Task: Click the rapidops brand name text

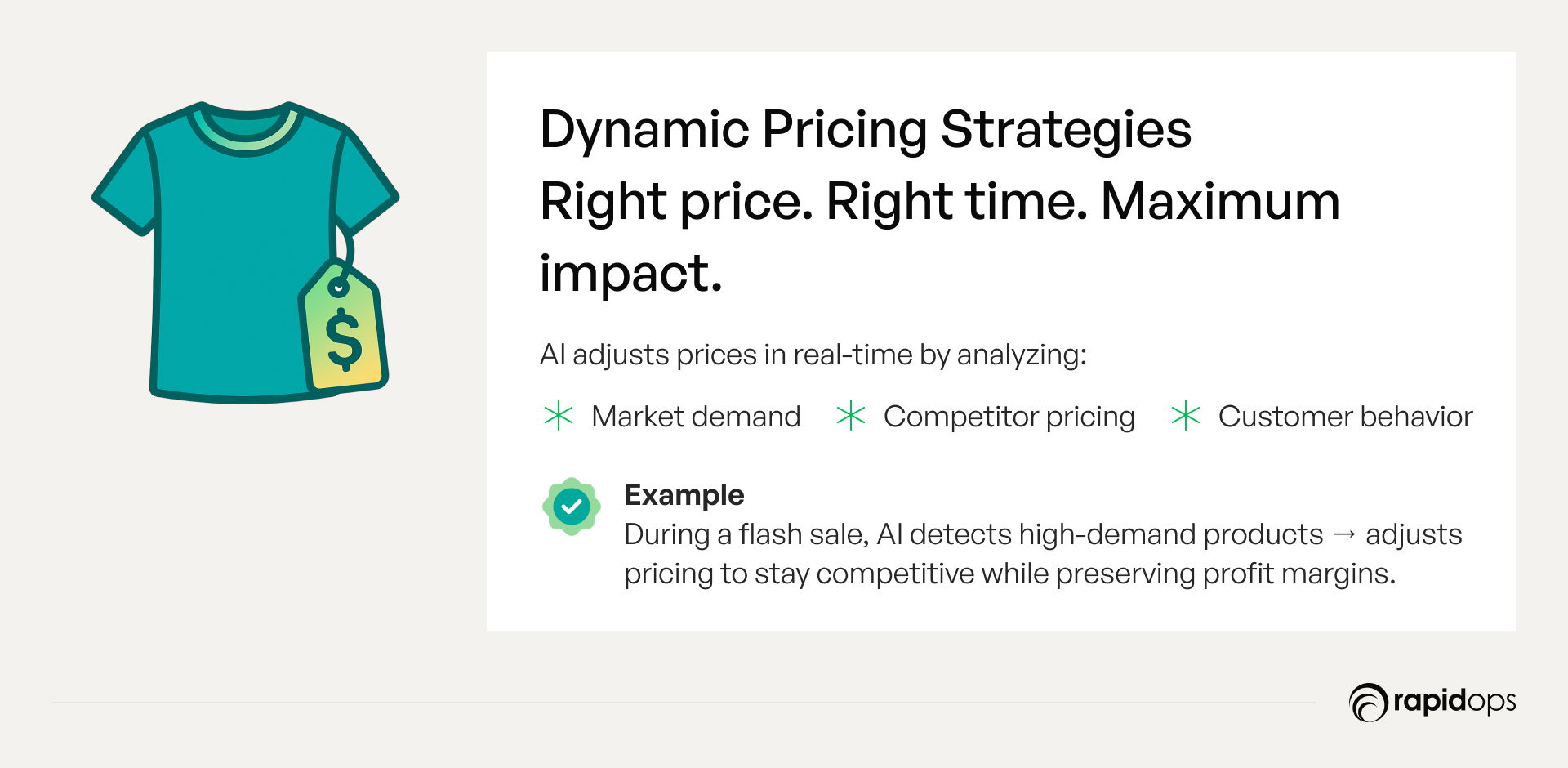Action: [1454, 702]
